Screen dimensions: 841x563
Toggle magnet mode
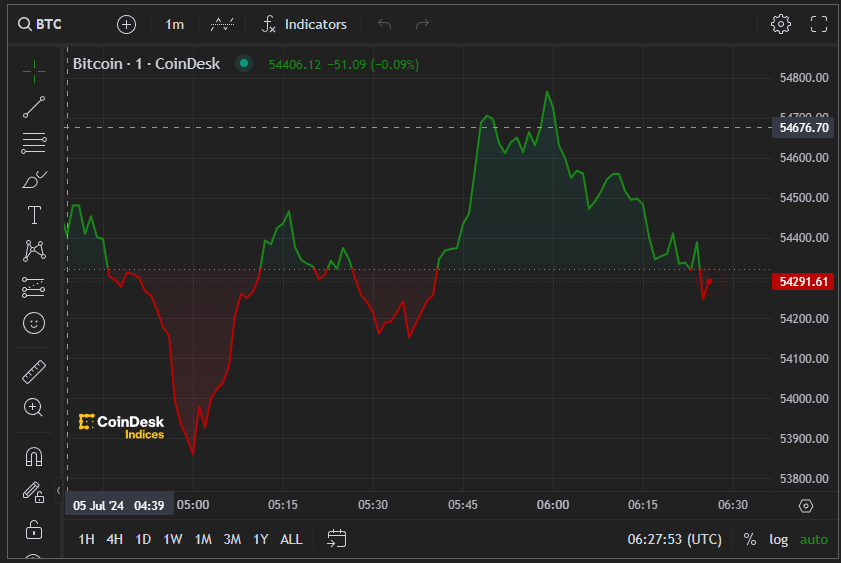34,457
